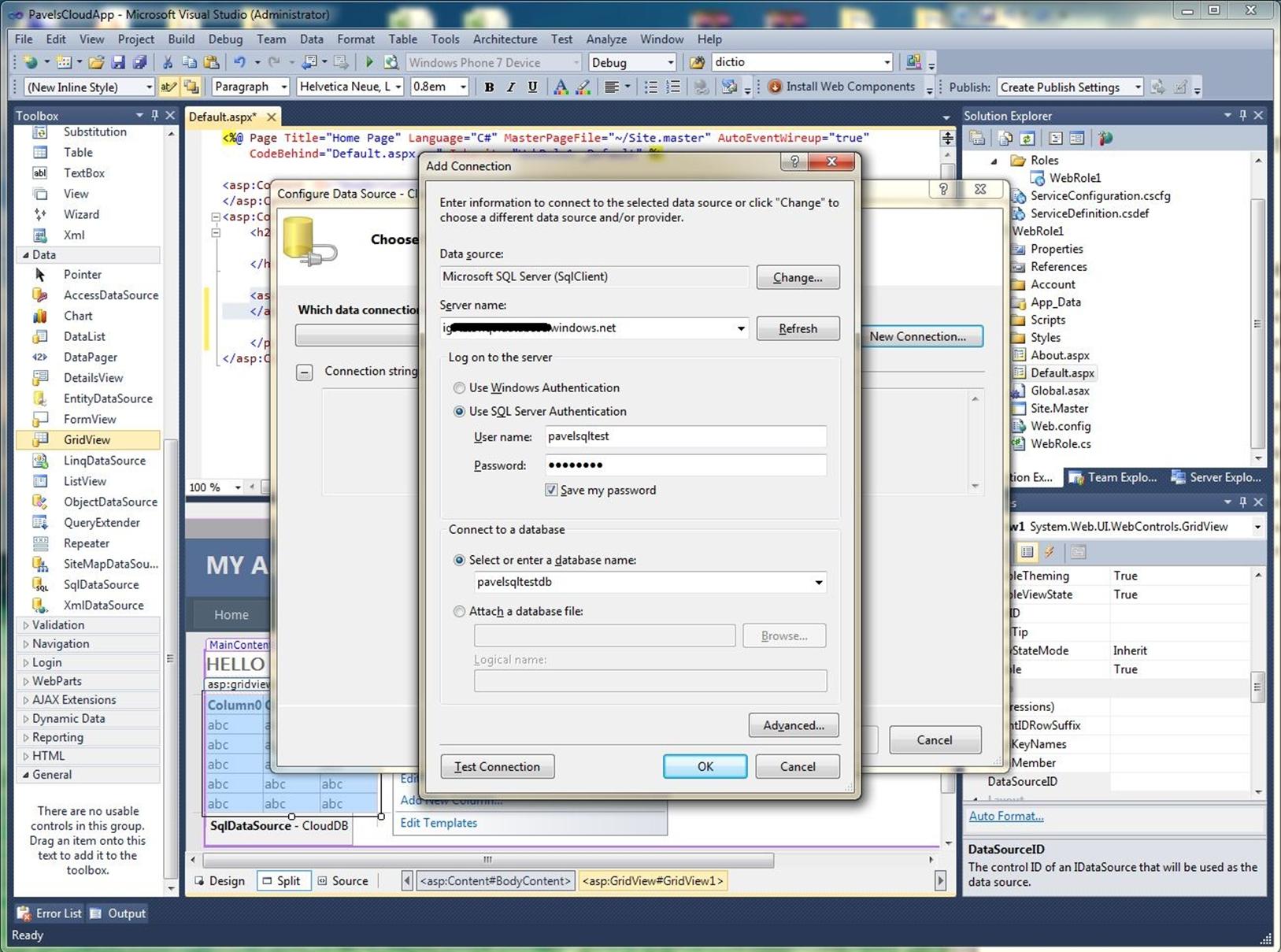The width and height of the screenshot is (1281, 952).
Task: Click the Find in Files icon beside dictio
Action: pyautogui.click(x=697, y=62)
